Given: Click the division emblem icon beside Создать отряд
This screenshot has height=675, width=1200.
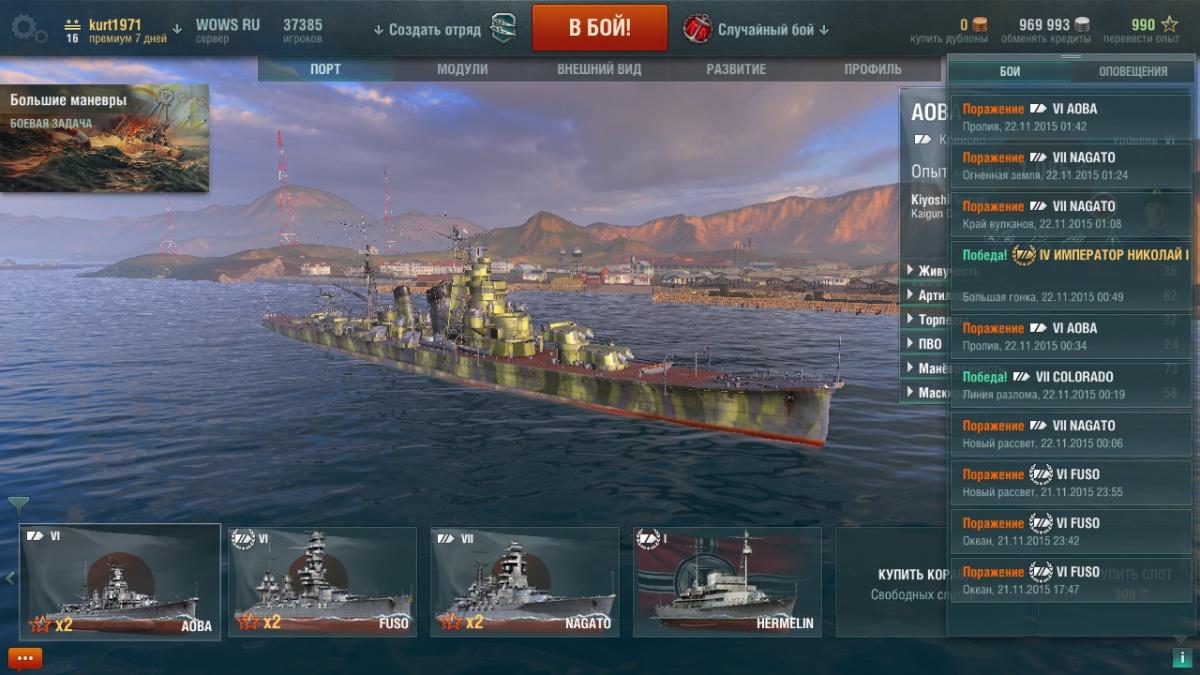Looking at the screenshot, I should coord(503,29).
